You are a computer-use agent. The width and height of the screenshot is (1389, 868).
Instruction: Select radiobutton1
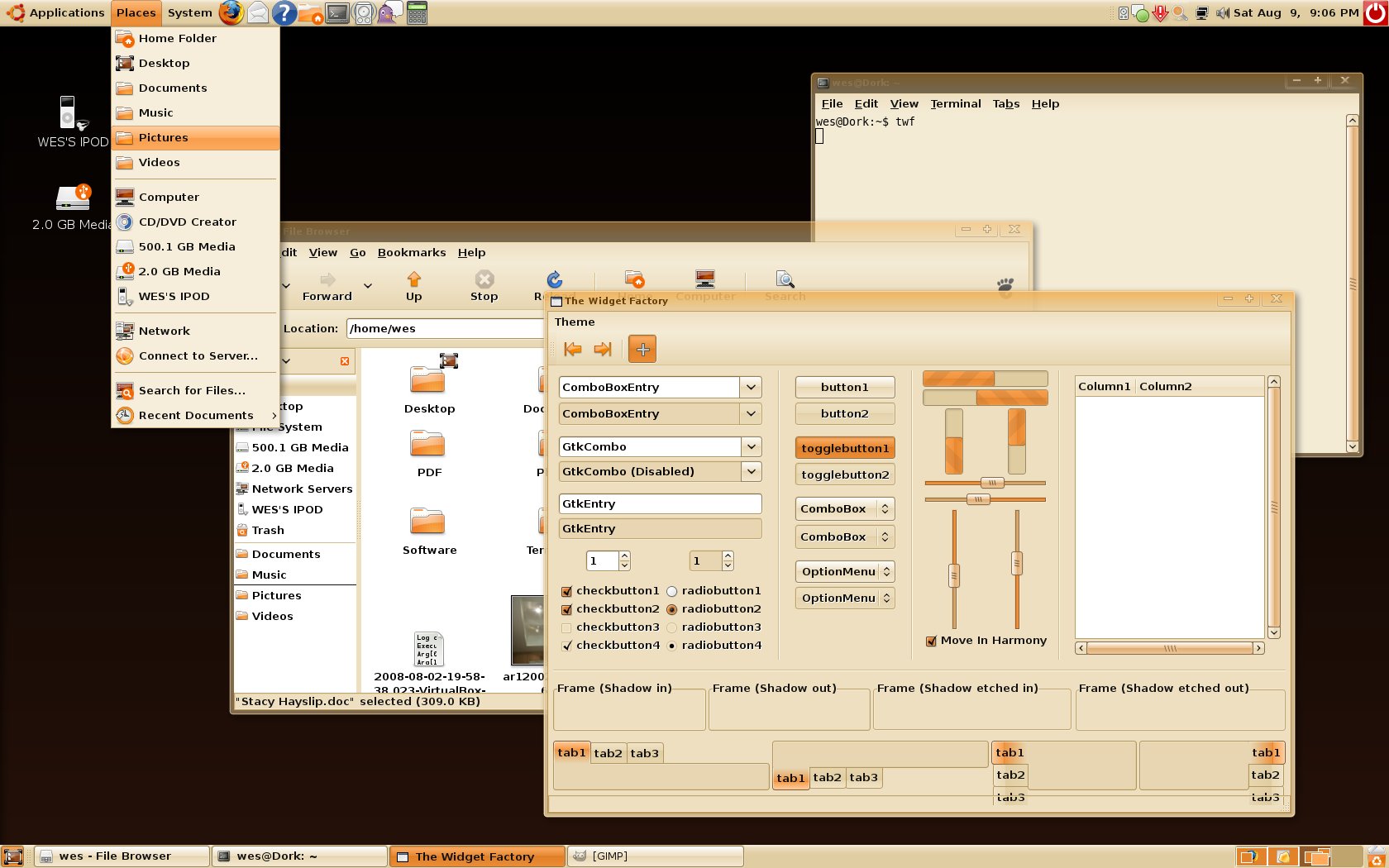[x=671, y=591]
